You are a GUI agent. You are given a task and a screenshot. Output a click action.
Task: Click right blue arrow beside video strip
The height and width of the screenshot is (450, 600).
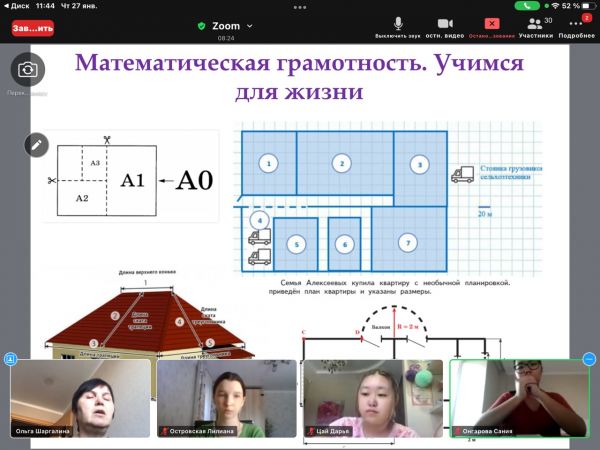pos(590,359)
